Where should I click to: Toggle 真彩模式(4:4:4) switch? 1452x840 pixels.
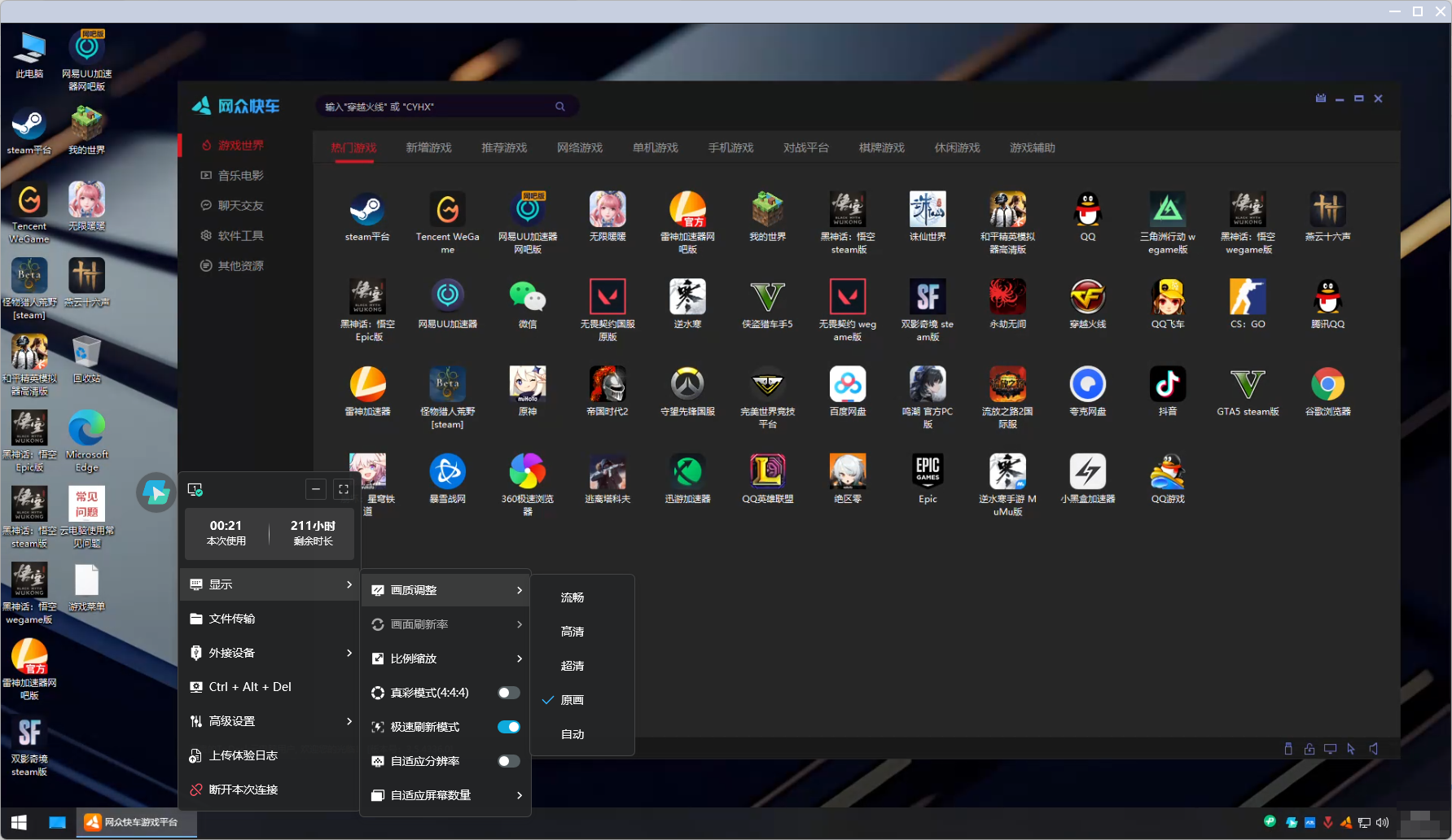(509, 693)
